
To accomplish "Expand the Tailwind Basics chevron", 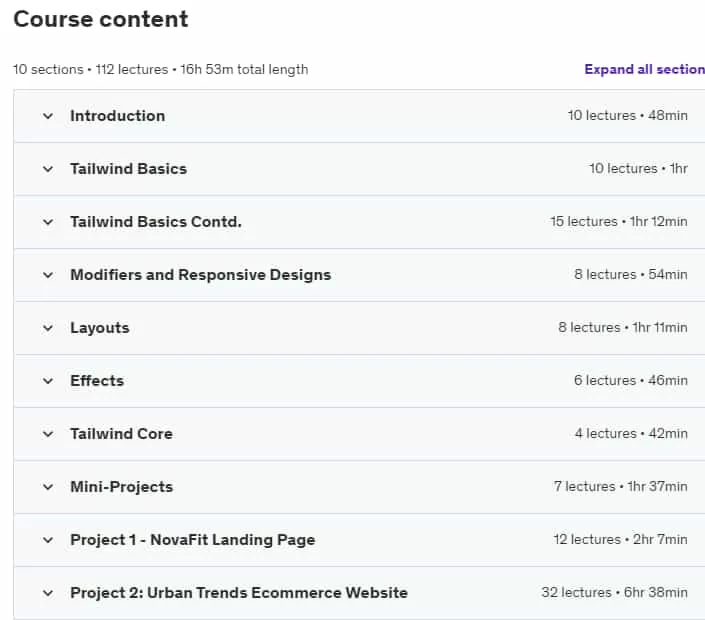I will 48,169.
